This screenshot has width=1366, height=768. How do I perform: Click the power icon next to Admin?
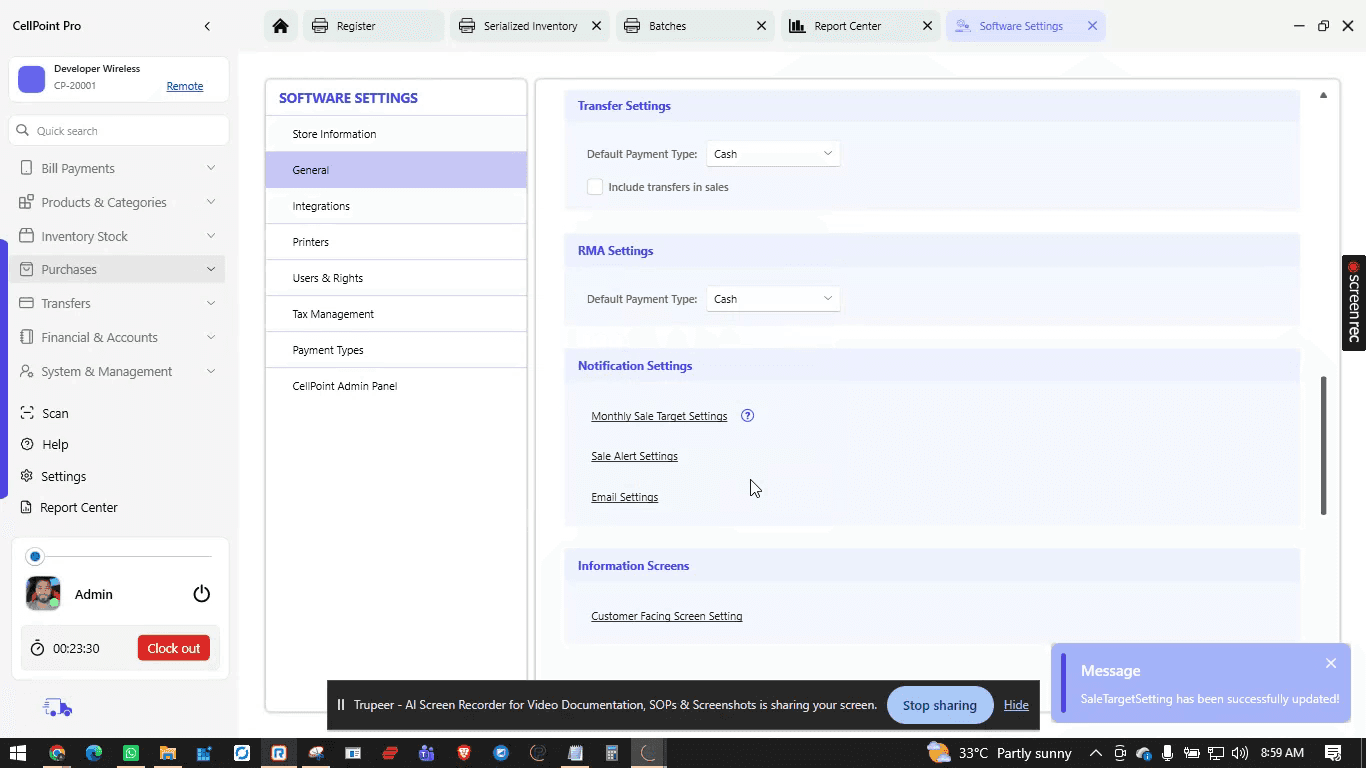pyautogui.click(x=202, y=594)
